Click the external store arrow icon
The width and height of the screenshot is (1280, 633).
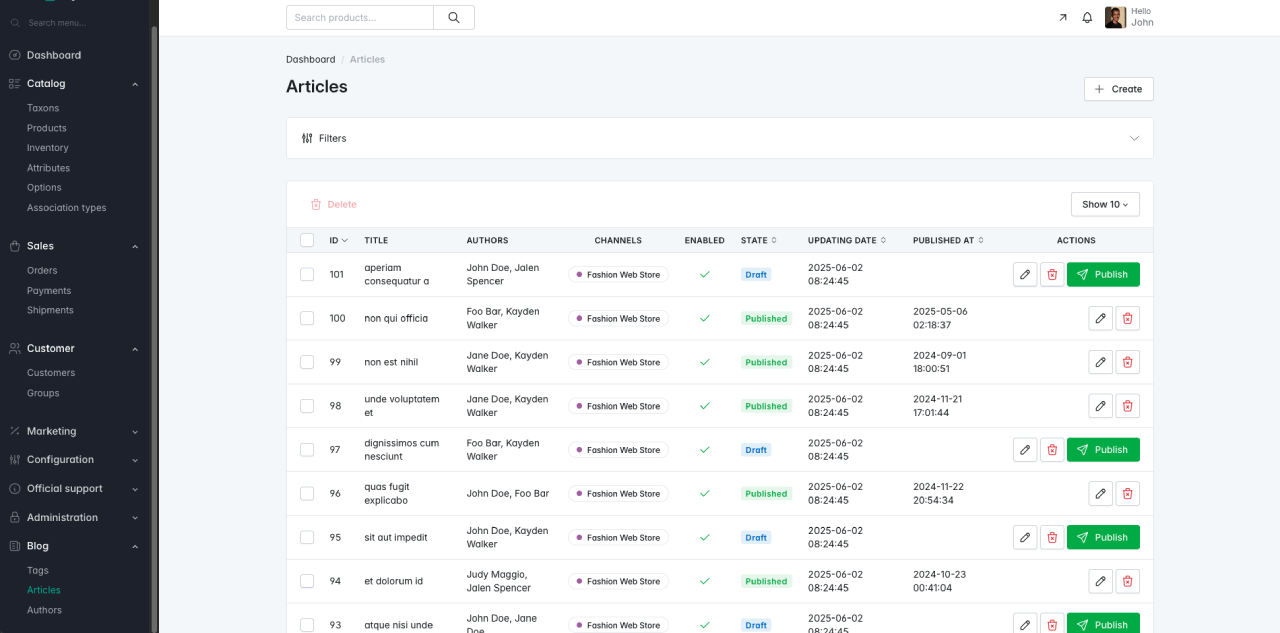tap(1062, 18)
